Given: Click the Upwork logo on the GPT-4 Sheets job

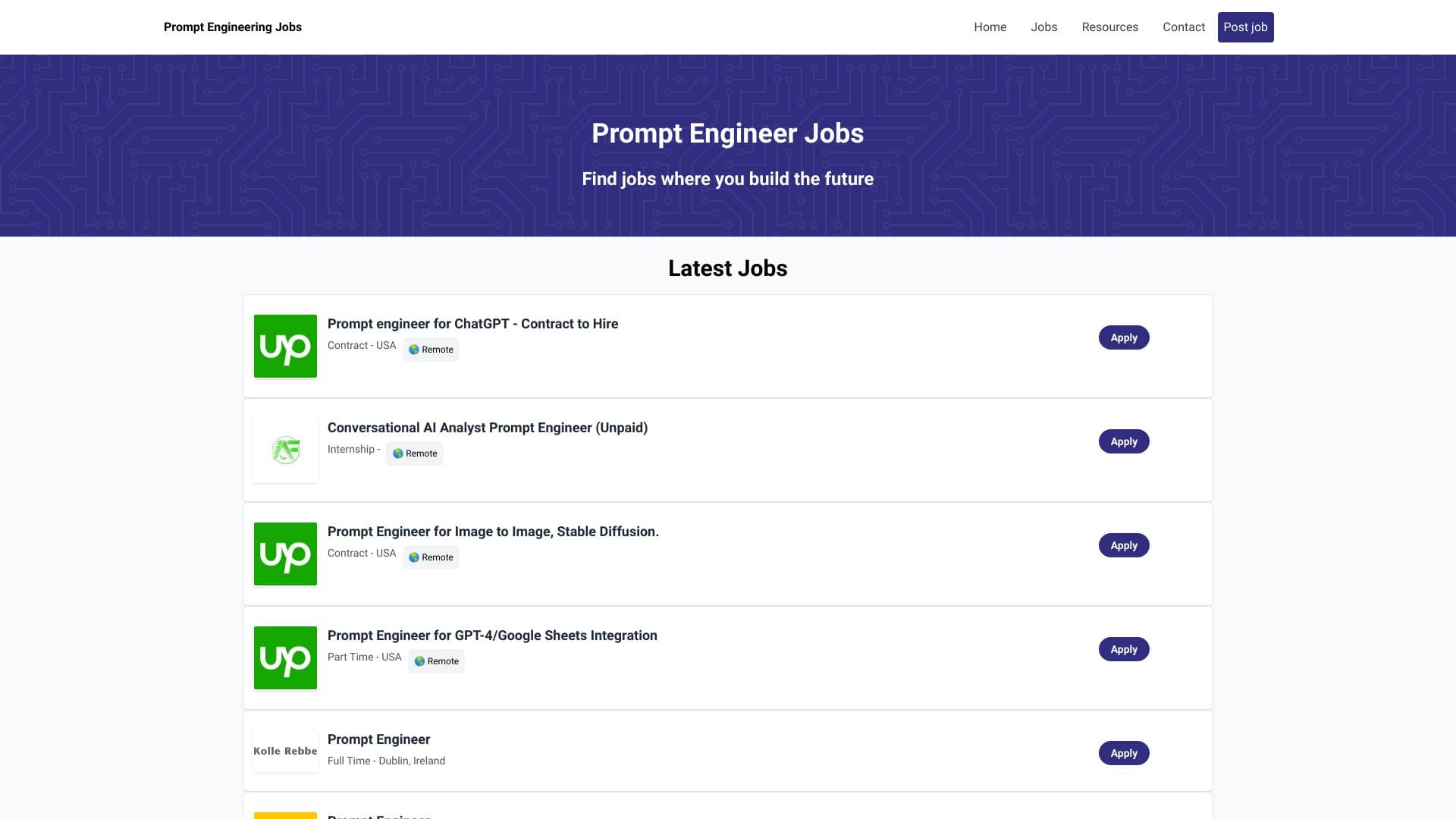Looking at the screenshot, I should tap(285, 657).
